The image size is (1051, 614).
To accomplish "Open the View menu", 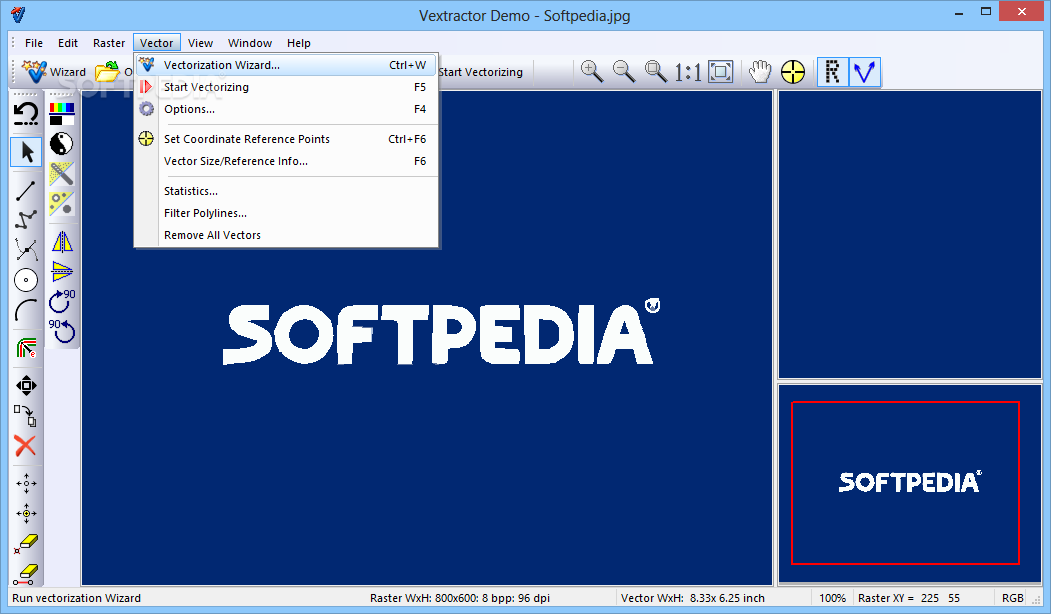I will click(x=200, y=43).
